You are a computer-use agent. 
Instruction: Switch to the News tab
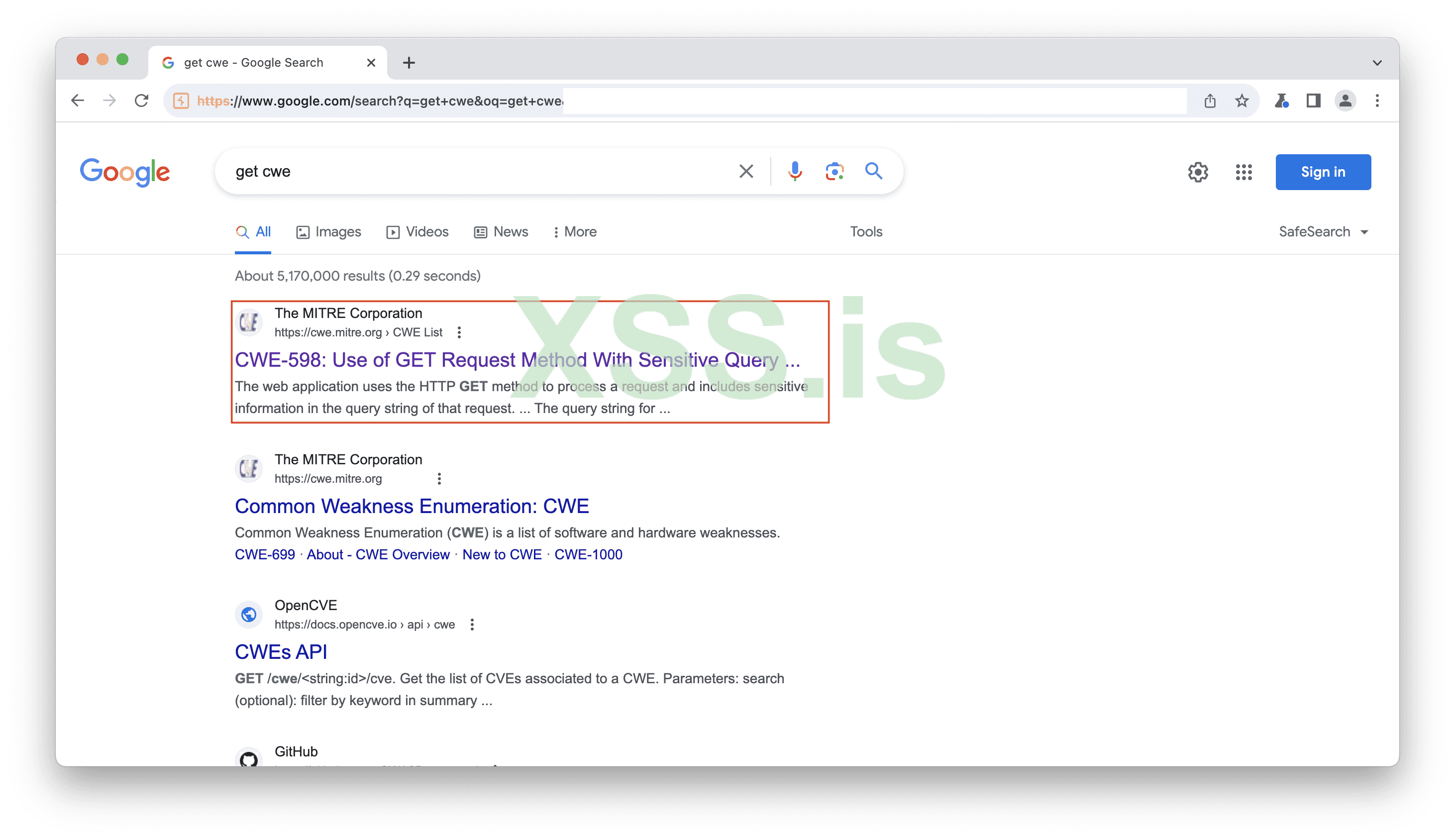pos(501,232)
